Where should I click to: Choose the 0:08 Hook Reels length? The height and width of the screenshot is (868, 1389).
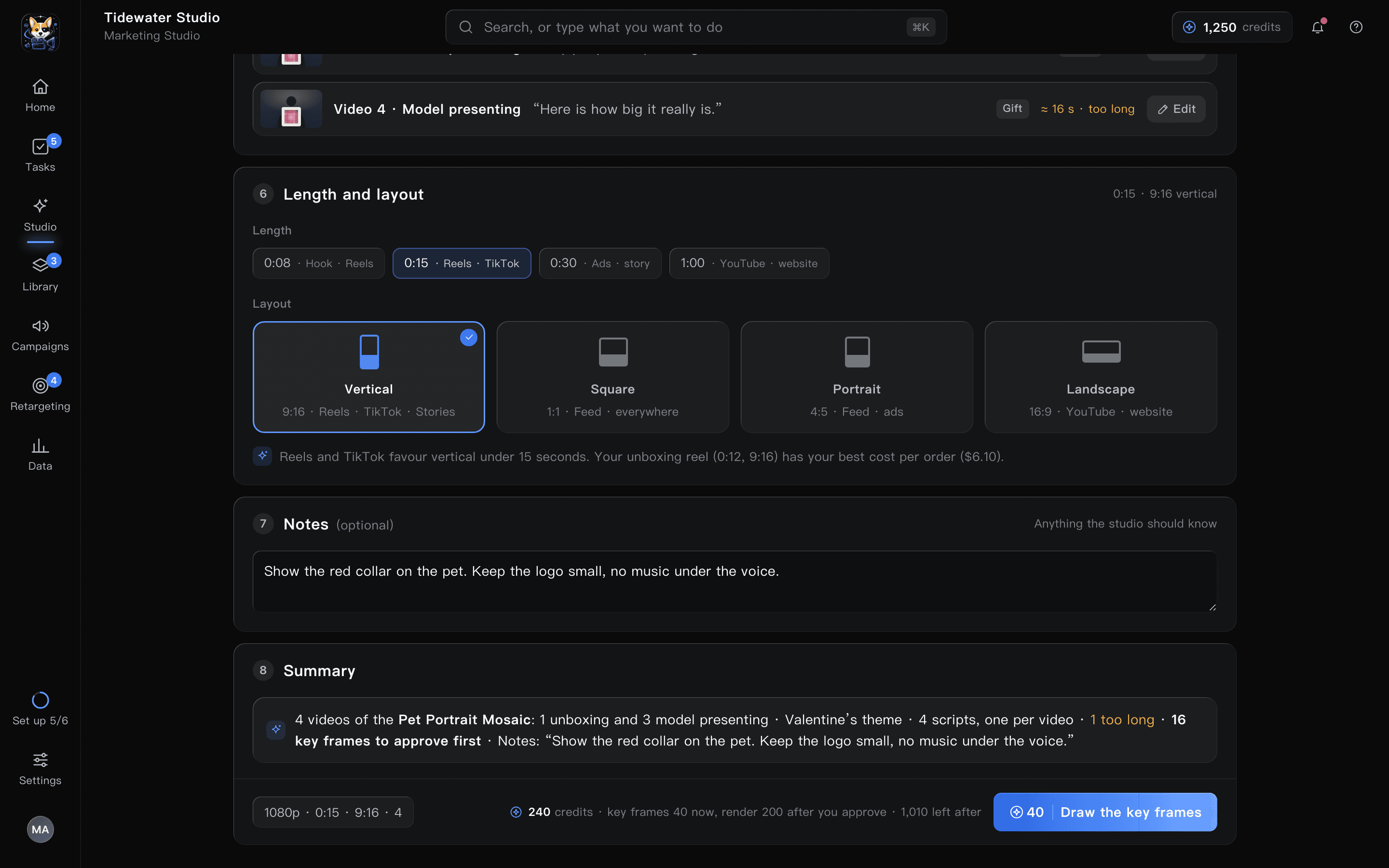pos(318,263)
